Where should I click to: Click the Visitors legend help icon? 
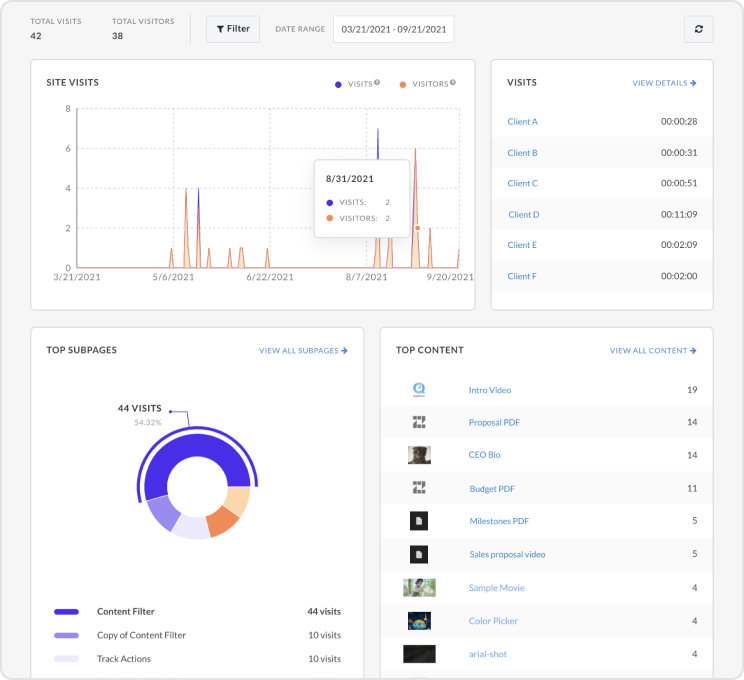[453, 83]
